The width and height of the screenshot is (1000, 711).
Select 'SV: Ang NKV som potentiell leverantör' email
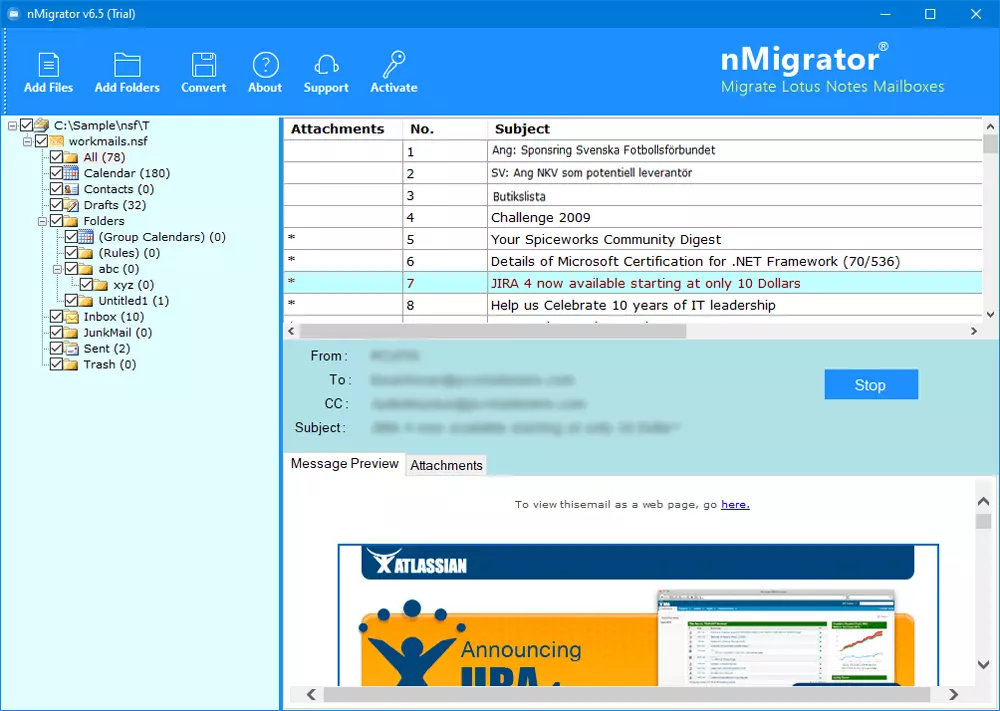pos(633,173)
